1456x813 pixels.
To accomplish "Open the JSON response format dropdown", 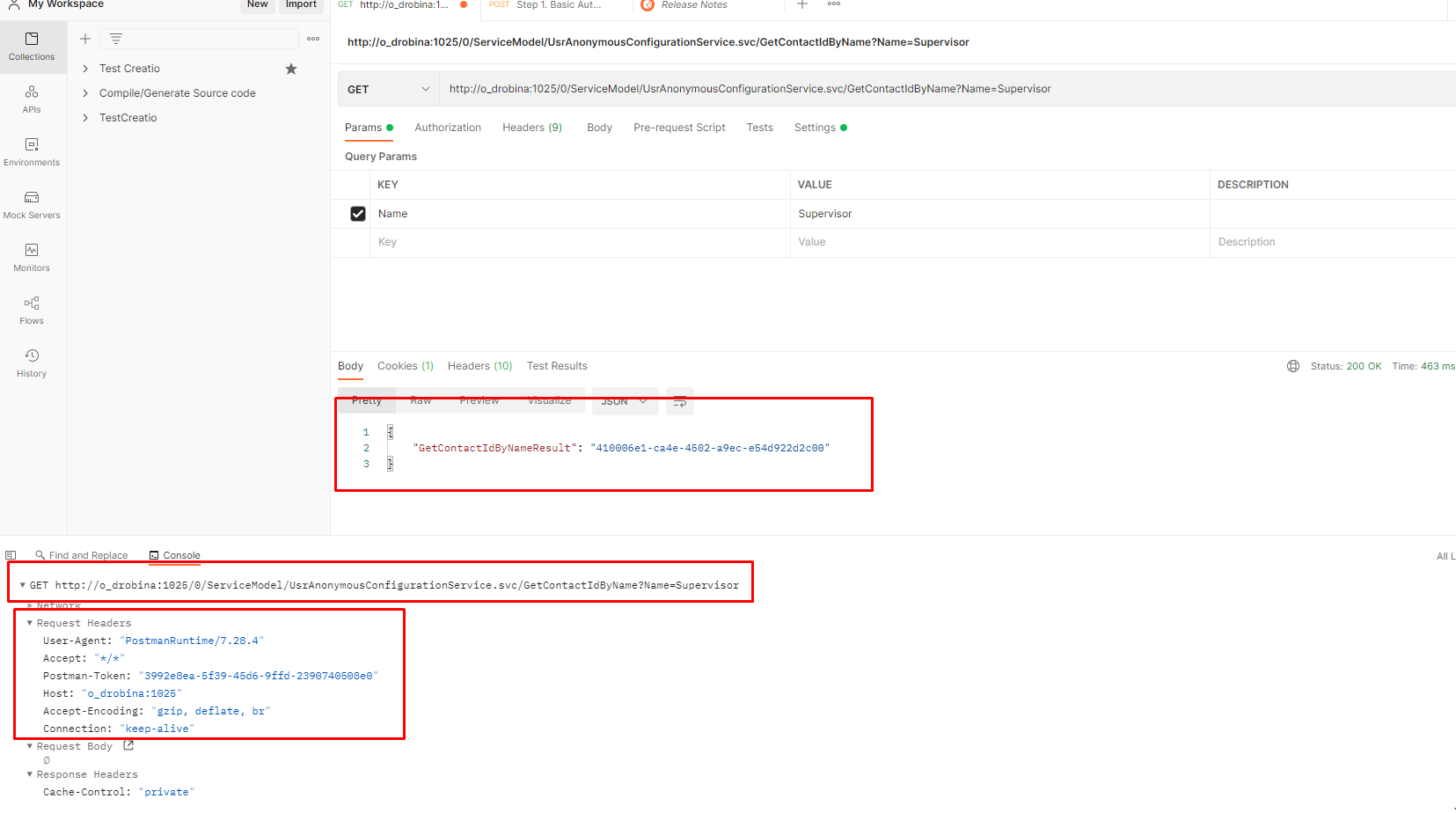I will pos(625,401).
